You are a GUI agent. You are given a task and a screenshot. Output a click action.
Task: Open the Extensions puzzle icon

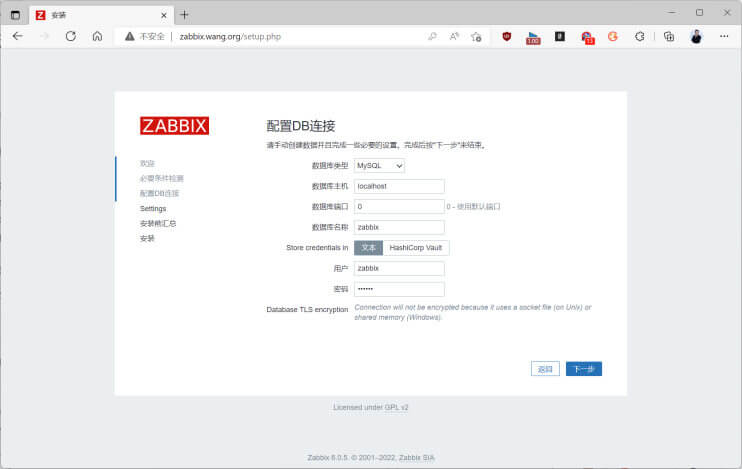pyautogui.click(x=640, y=36)
